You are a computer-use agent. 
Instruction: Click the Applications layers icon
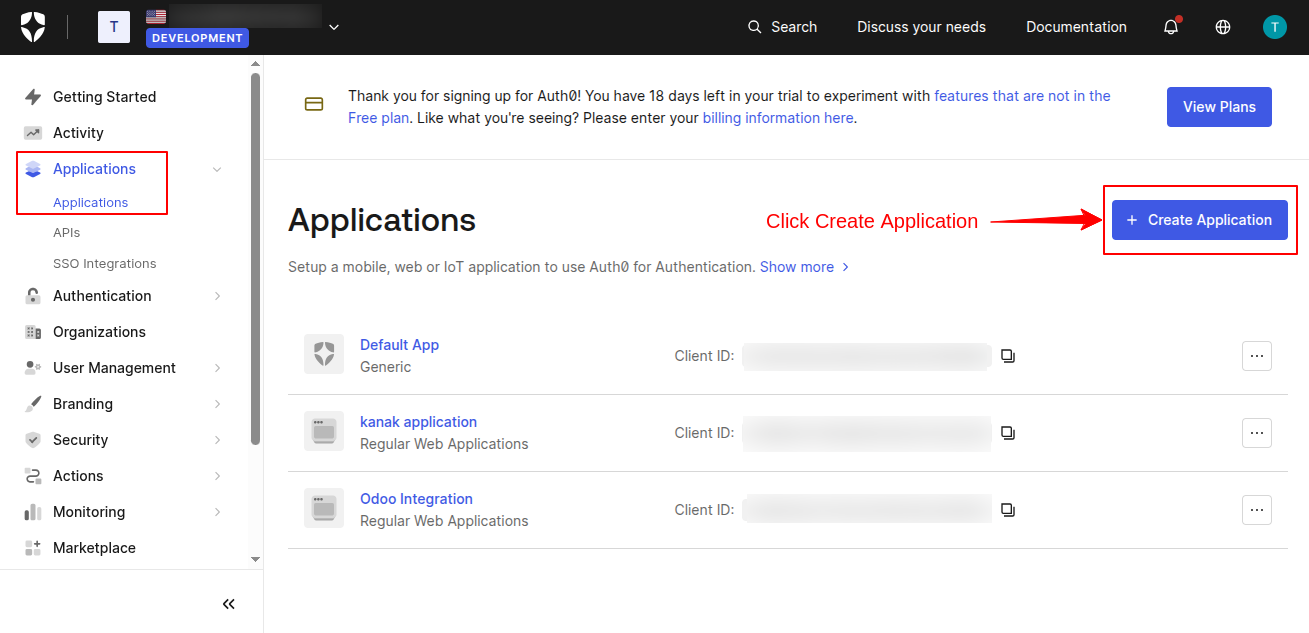33,169
